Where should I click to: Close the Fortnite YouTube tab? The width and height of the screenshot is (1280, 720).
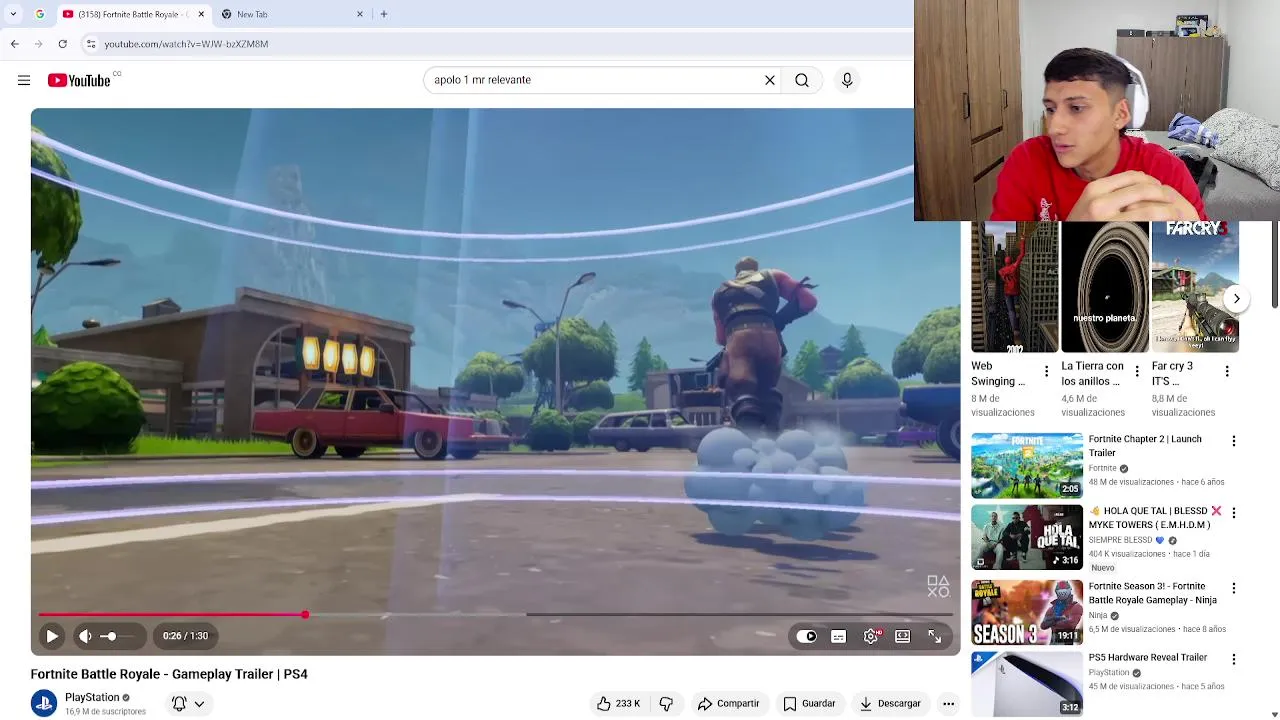[x=201, y=14]
